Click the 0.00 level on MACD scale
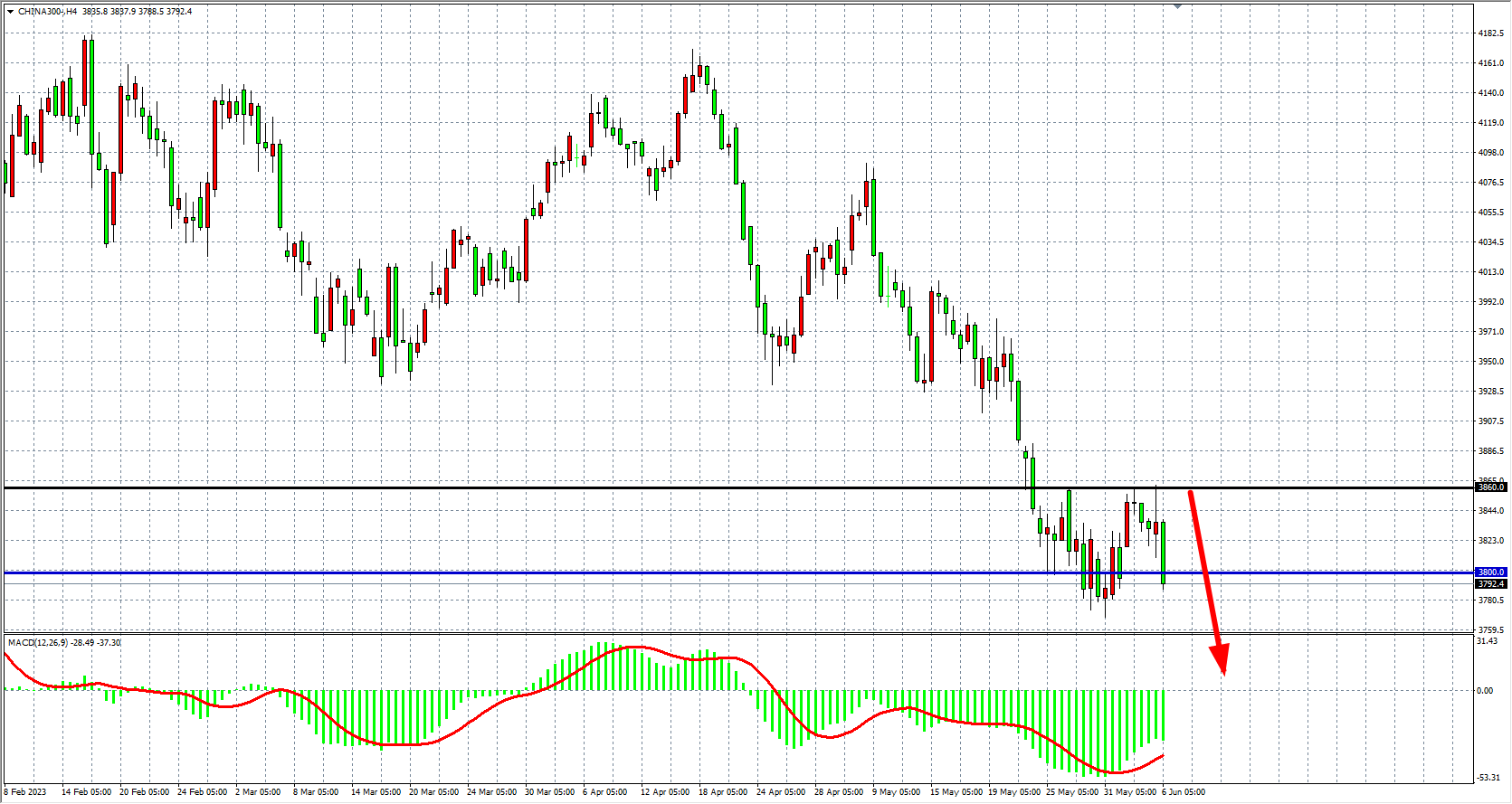1512x804 pixels. (x=1485, y=691)
